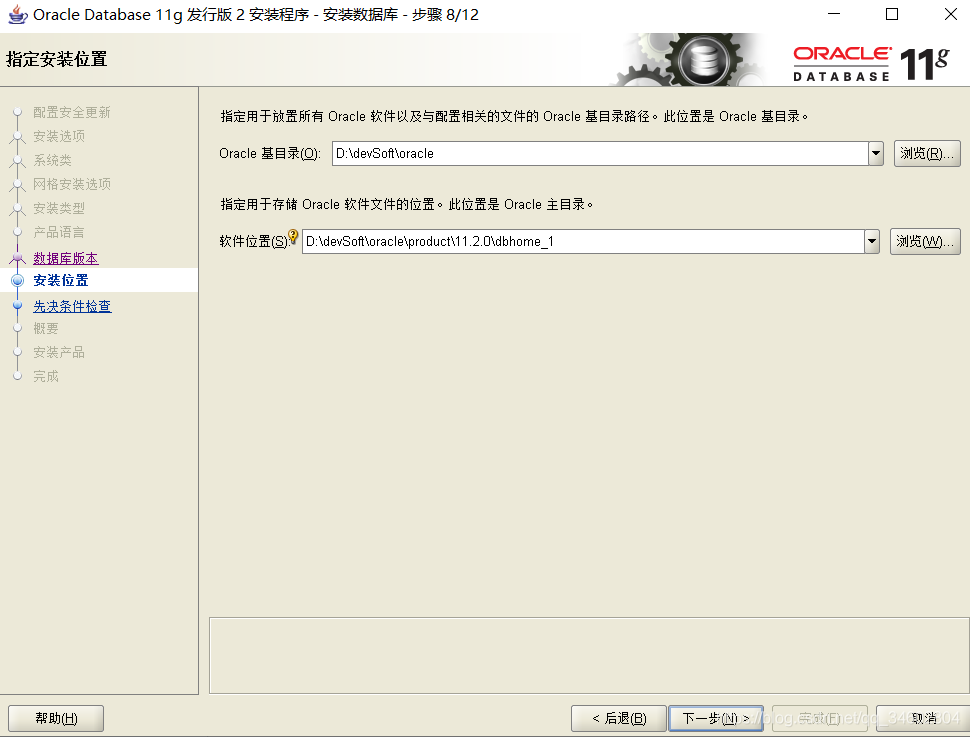Screen dimensions: 970x737
Task: Click the 系统类 step text
Action: click(x=53, y=160)
